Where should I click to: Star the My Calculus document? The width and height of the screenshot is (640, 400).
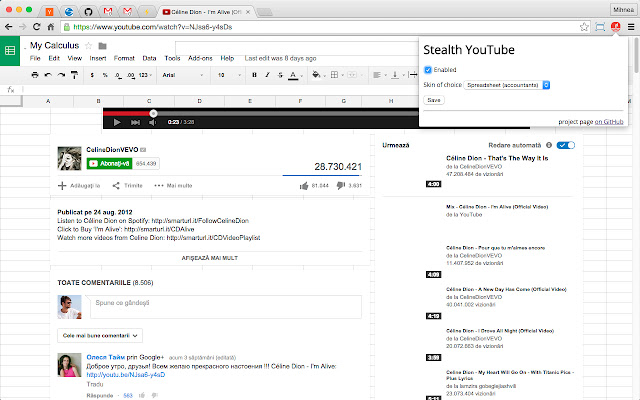[88, 46]
